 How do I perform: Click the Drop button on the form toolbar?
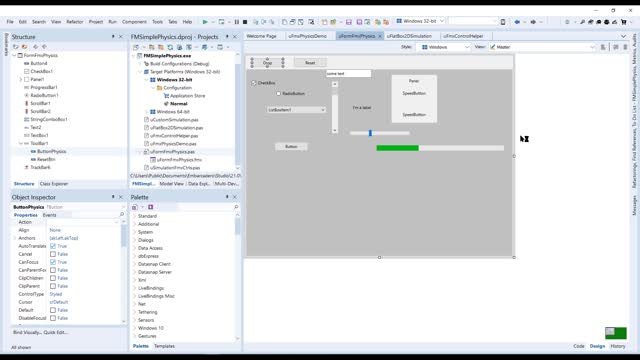(x=267, y=63)
